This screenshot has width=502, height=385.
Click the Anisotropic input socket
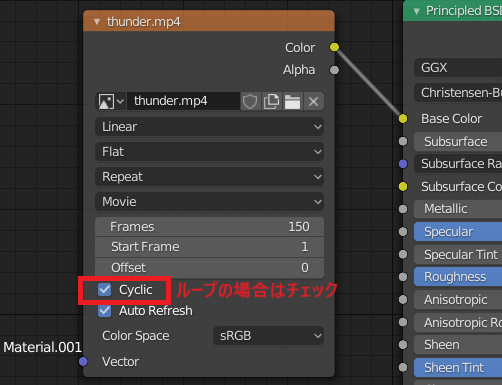[403, 300]
